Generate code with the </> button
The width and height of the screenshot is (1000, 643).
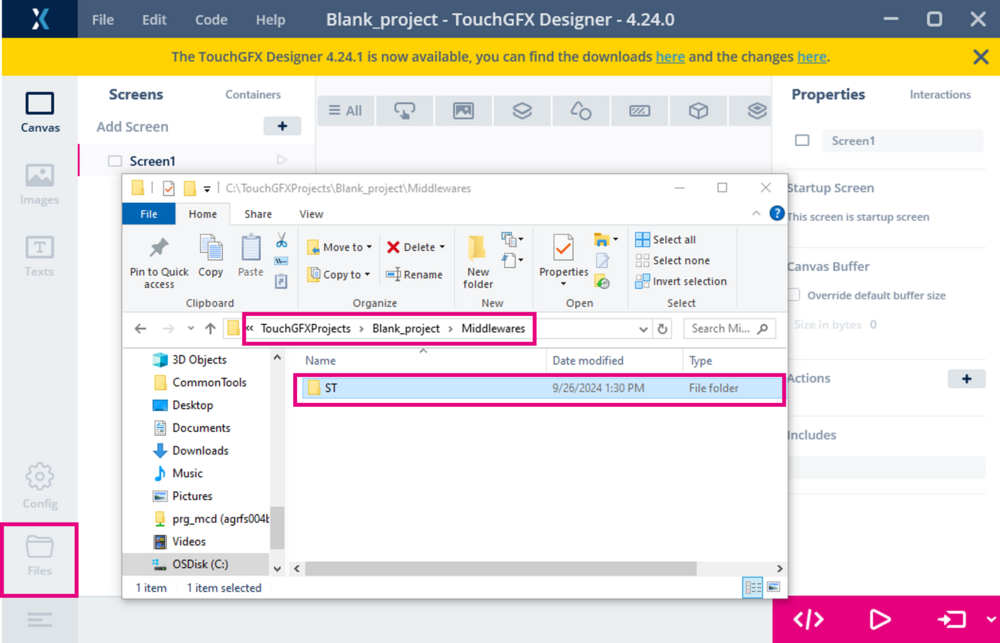(x=808, y=619)
